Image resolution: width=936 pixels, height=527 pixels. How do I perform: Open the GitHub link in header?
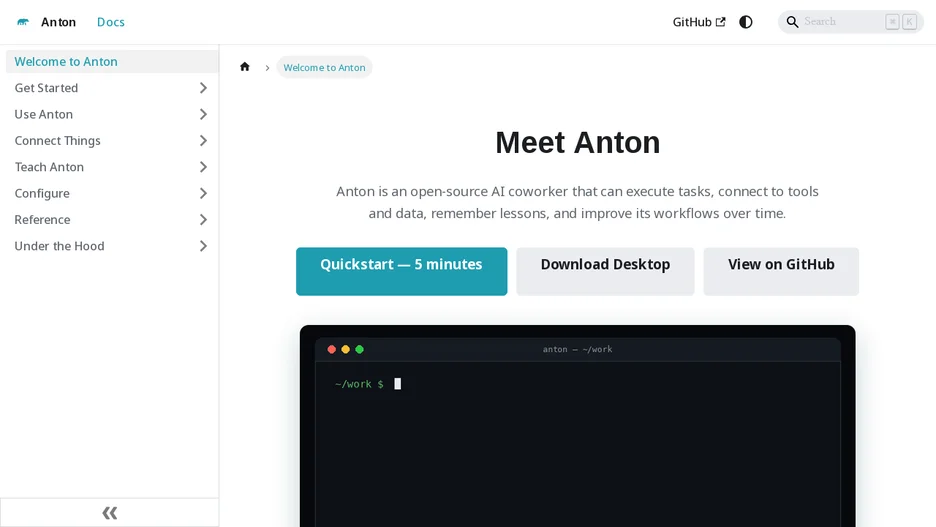pyautogui.click(x=699, y=22)
